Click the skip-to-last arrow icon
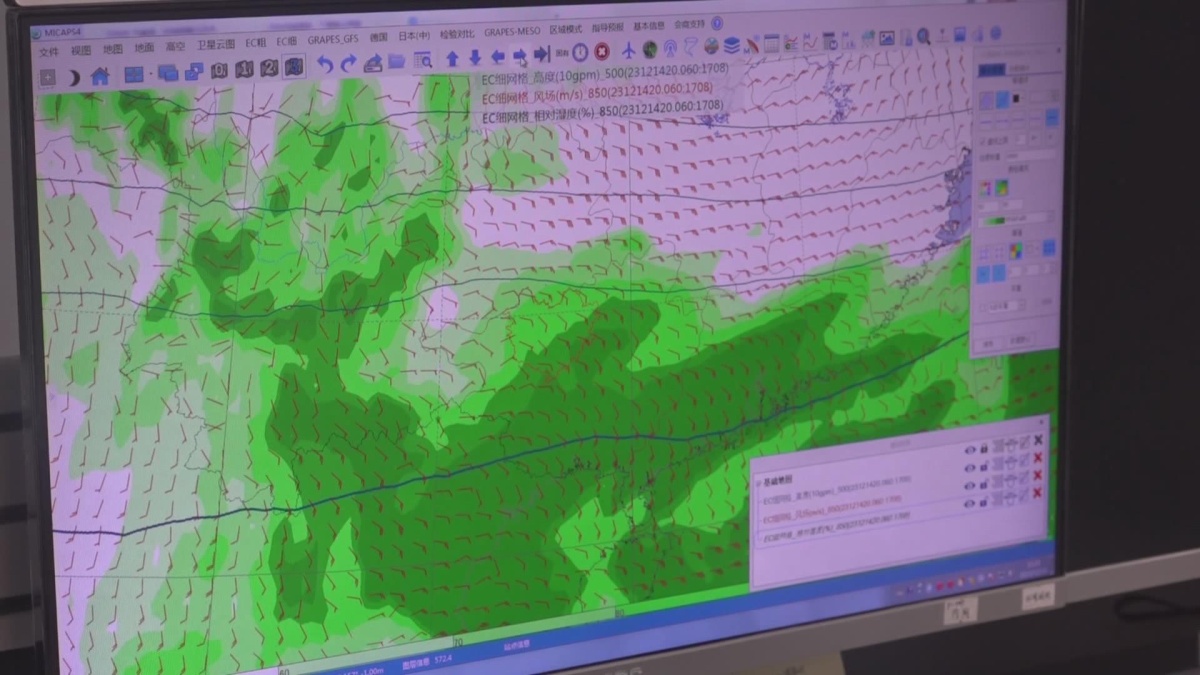Image resolution: width=1200 pixels, height=675 pixels. pyautogui.click(x=541, y=55)
